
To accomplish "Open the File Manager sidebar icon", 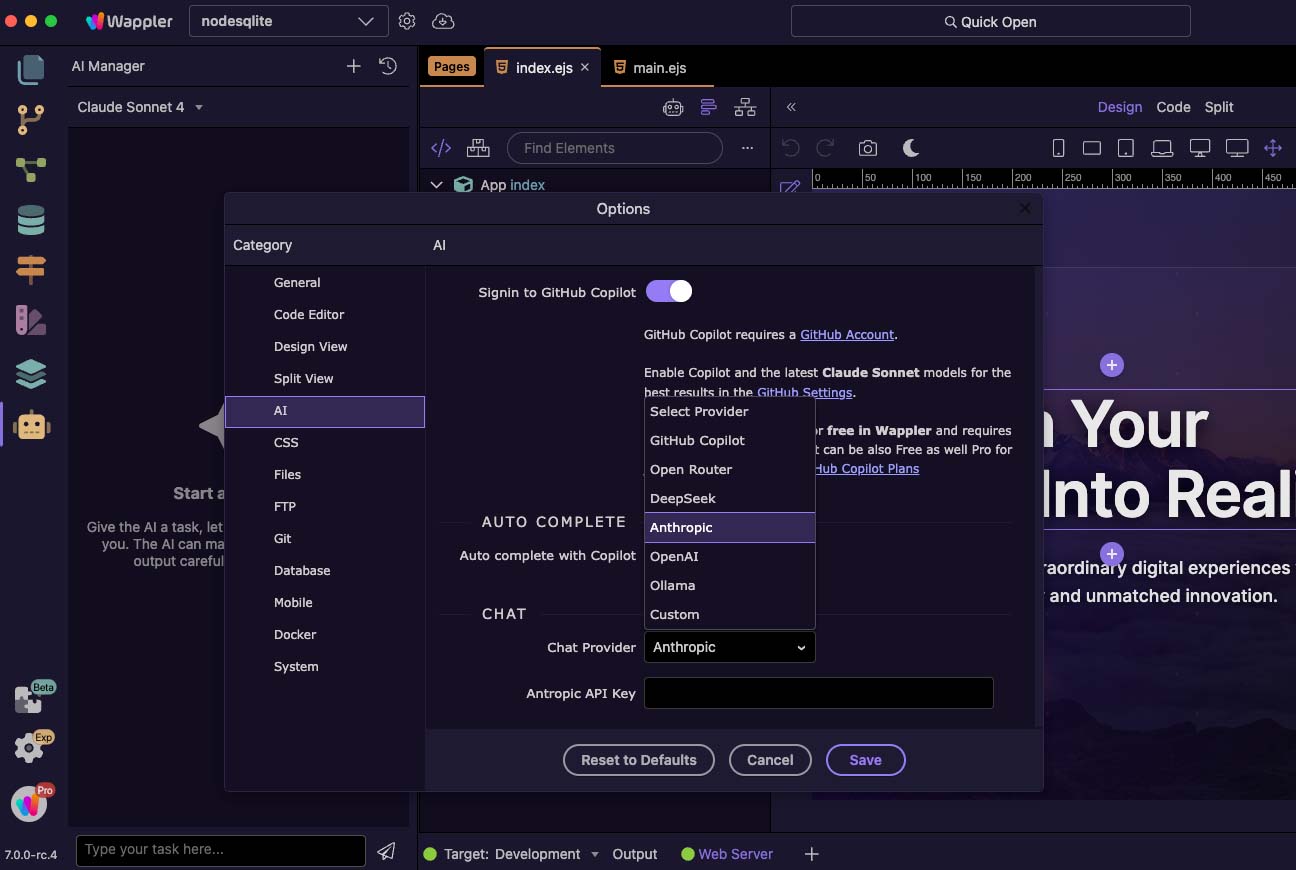I will [x=31, y=69].
